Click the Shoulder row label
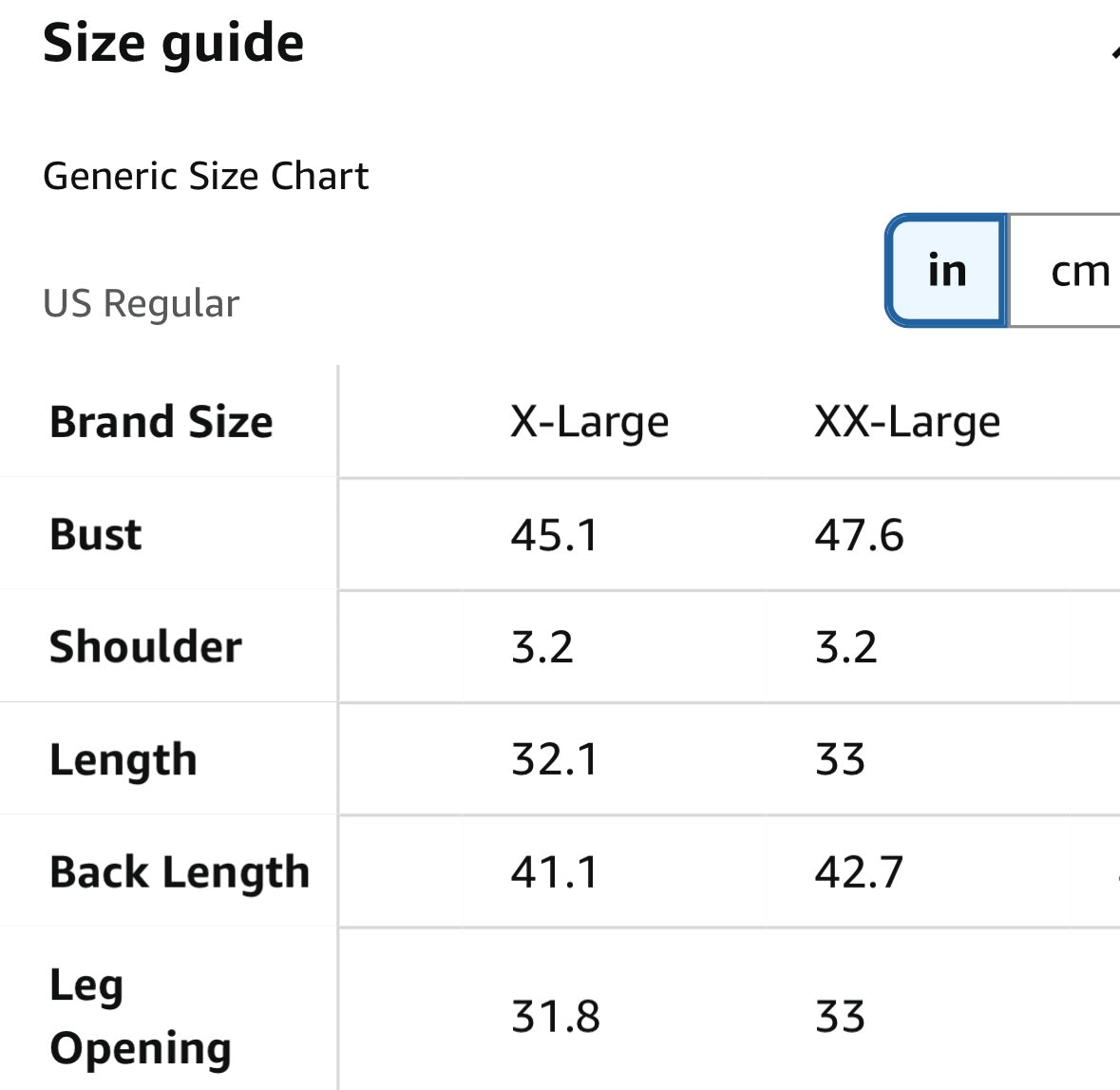The height and width of the screenshot is (1090, 1120). pyautogui.click(x=145, y=646)
